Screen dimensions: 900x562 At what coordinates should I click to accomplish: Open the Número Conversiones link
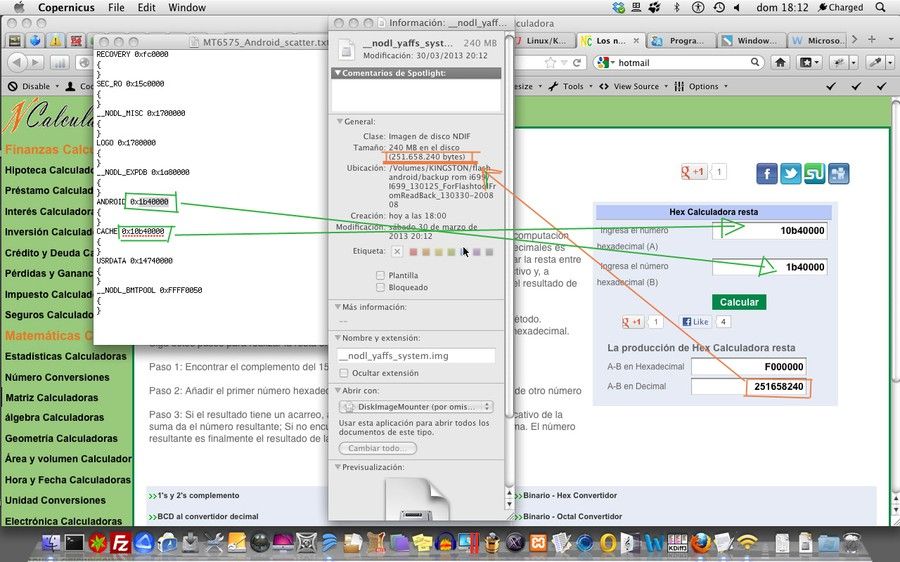click(x=57, y=377)
